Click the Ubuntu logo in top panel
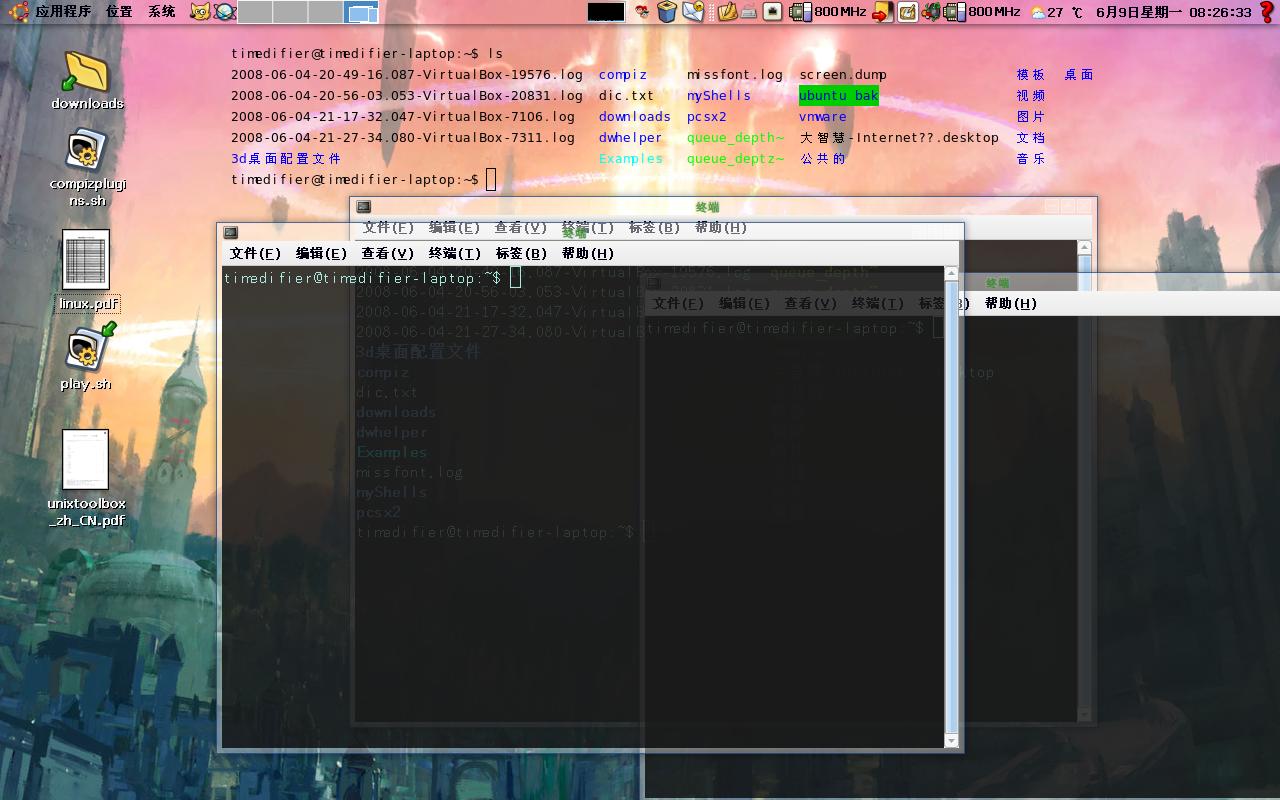The width and height of the screenshot is (1280, 800). coord(17,12)
